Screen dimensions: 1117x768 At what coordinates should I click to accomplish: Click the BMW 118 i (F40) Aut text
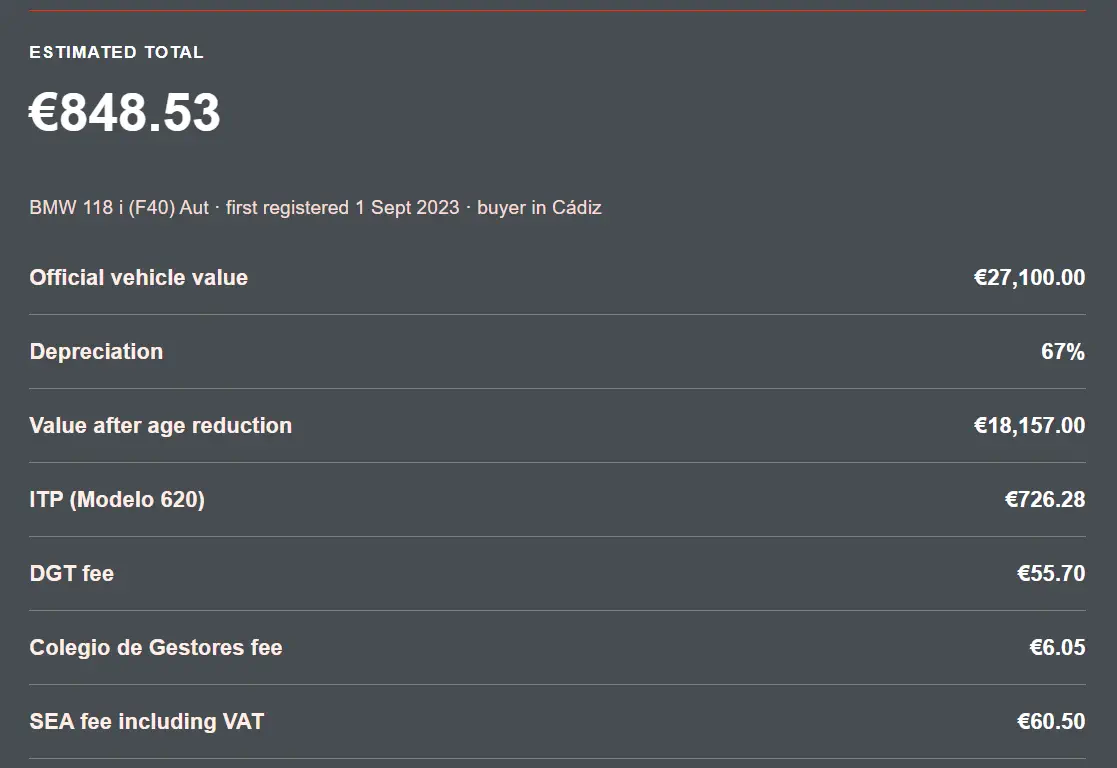coord(119,207)
